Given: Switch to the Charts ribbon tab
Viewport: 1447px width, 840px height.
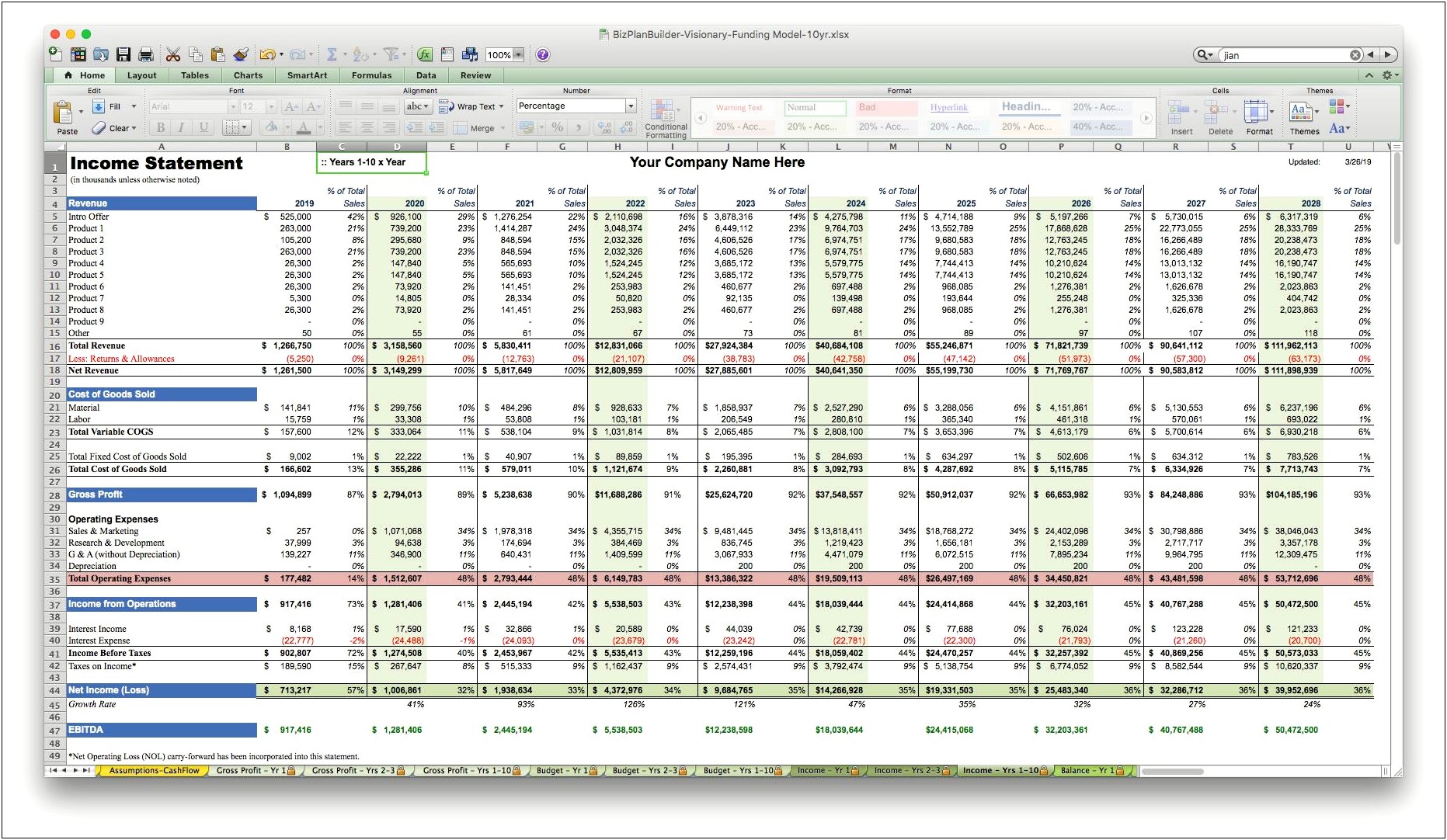Looking at the screenshot, I should point(248,75).
